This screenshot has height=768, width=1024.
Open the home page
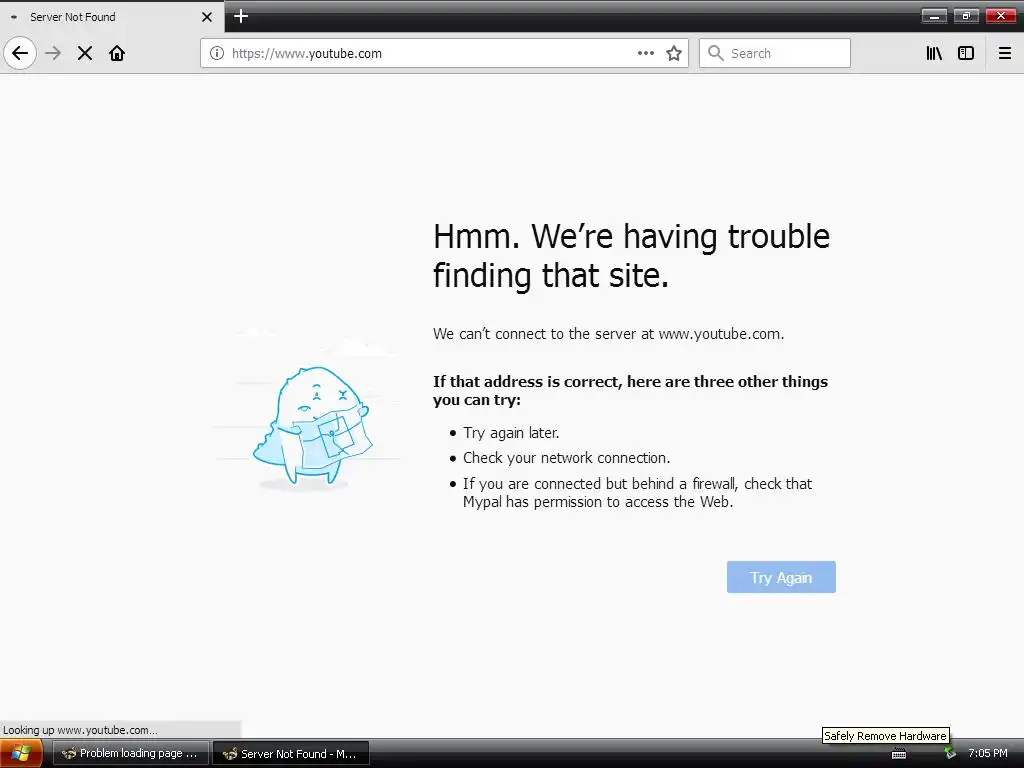point(117,53)
